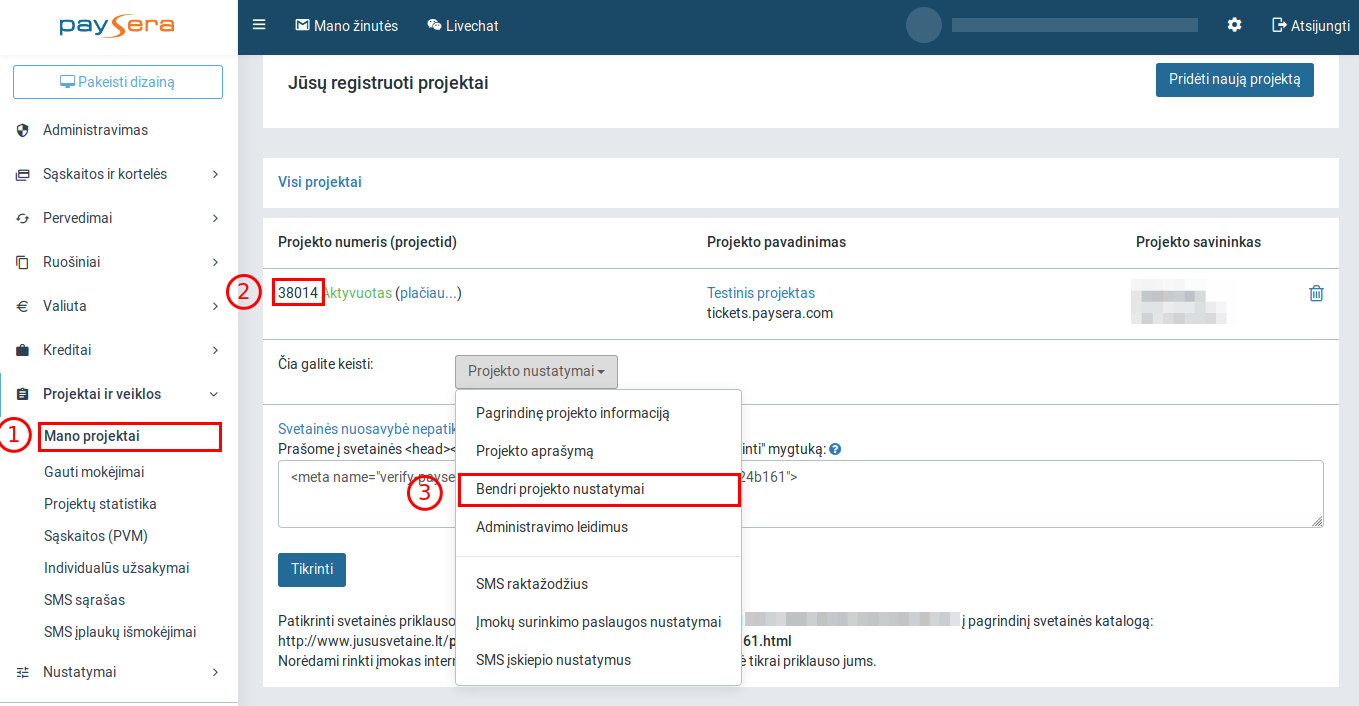Open Individualūs užsakymai submenu item
Viewport: 1359px width, 706px height.
pyautogui.click(x=116, y=568)
